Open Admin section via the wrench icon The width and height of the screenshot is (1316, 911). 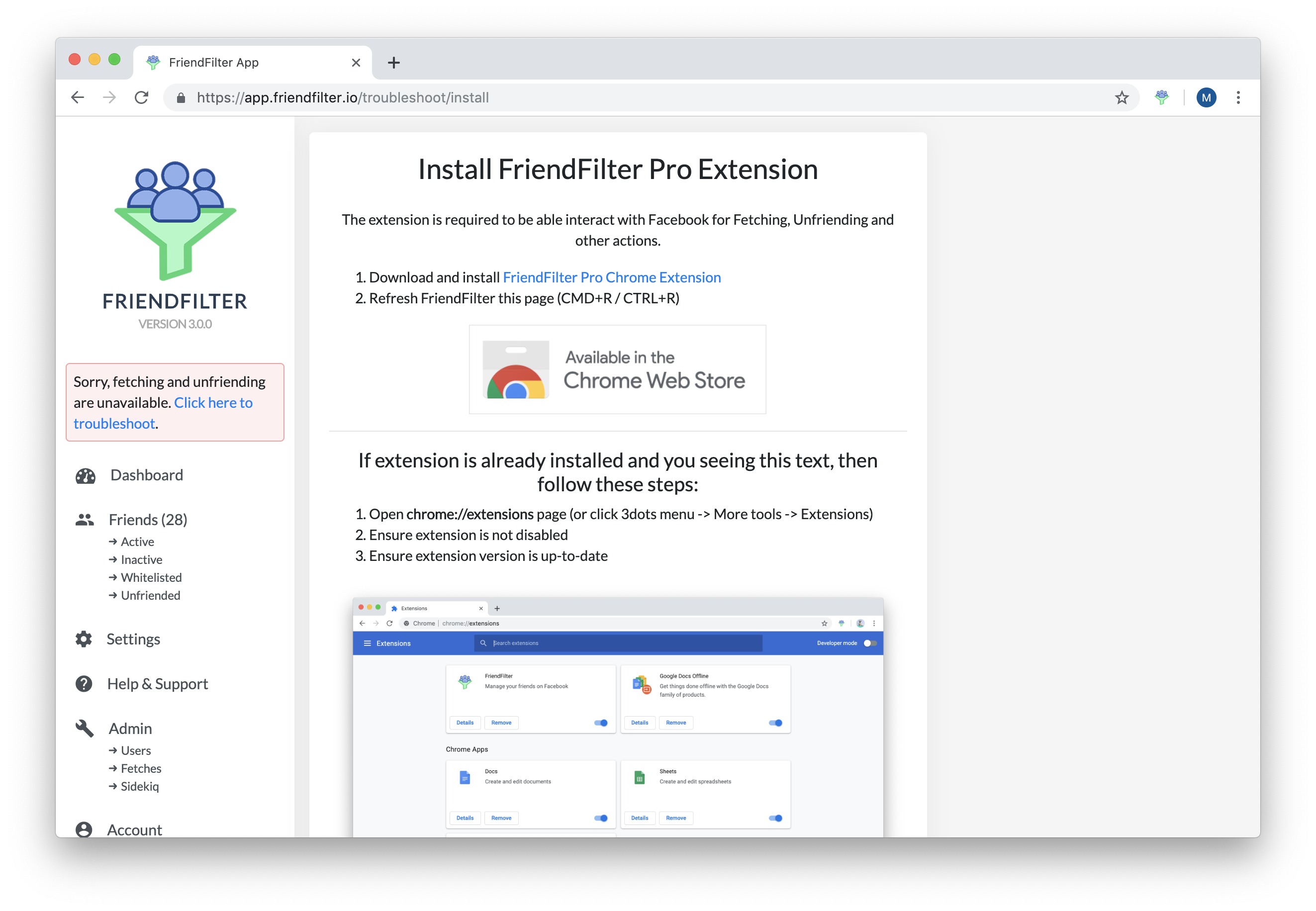84,729
